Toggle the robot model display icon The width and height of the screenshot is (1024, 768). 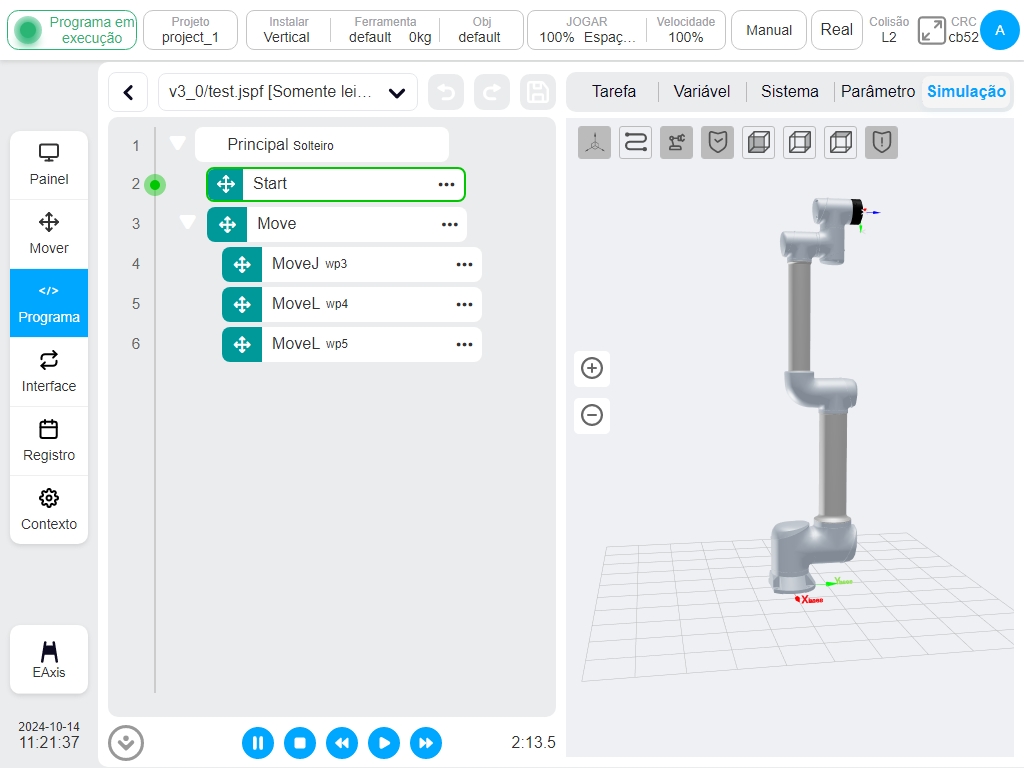click(x=677, y=142)
